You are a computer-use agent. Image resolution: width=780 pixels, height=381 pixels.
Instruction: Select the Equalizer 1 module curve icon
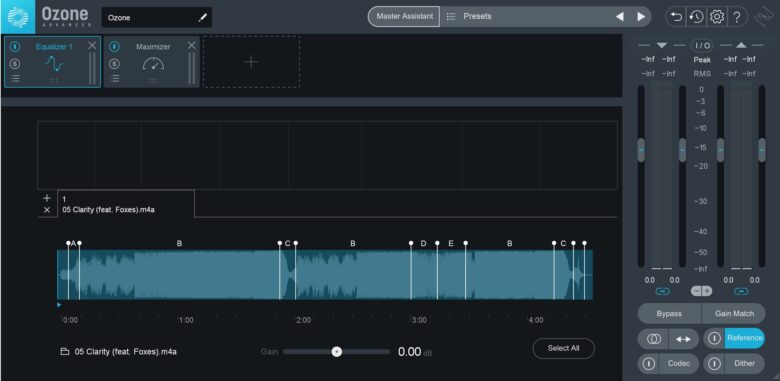pyautogui.click(x=54, y=64)
